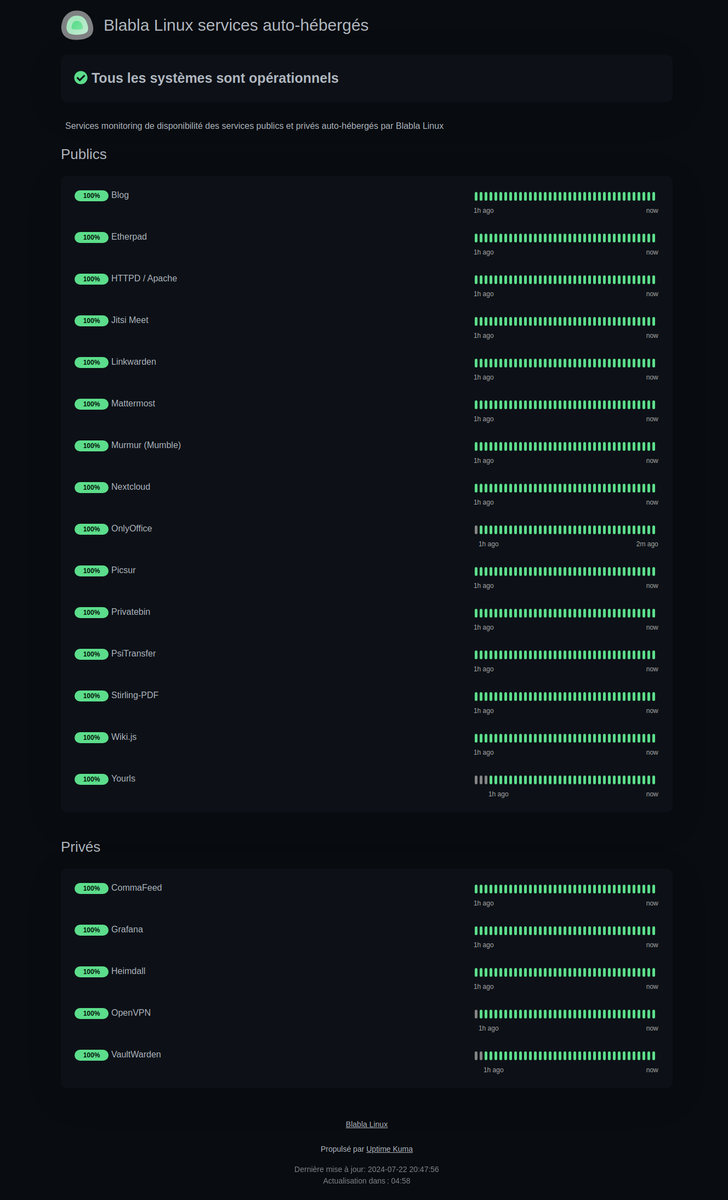
Task: Click the HTTPD / Apache service name
Action: click(x=144, y=279)
